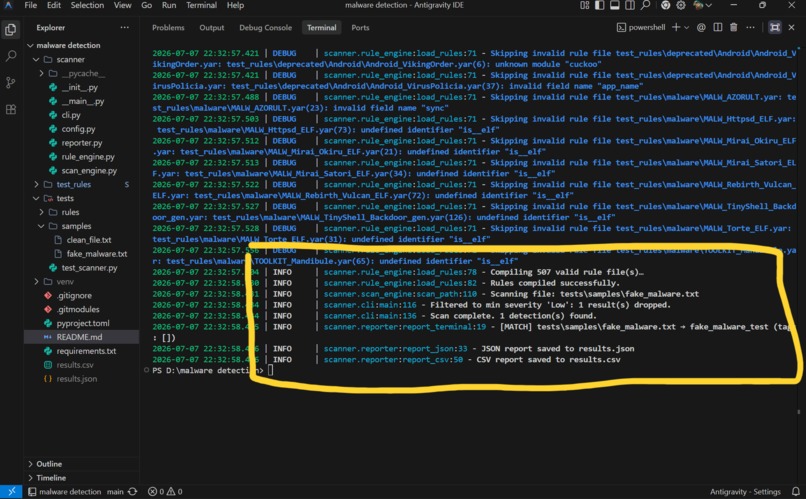The width and height of the screenshot is (806, 499).
Task: Select README.md in explorer
Action: point(81,337)
